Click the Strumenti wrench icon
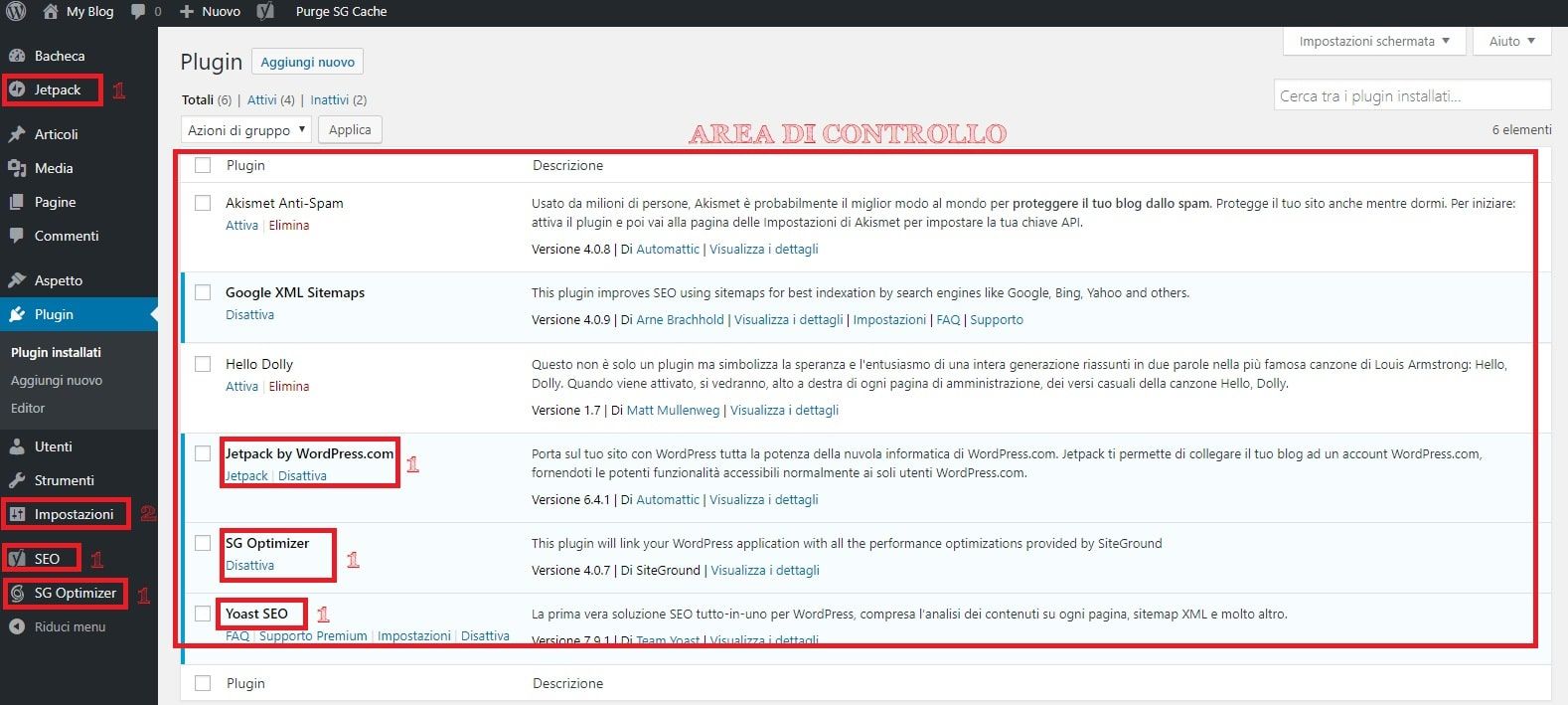 (x=17, y=480)
